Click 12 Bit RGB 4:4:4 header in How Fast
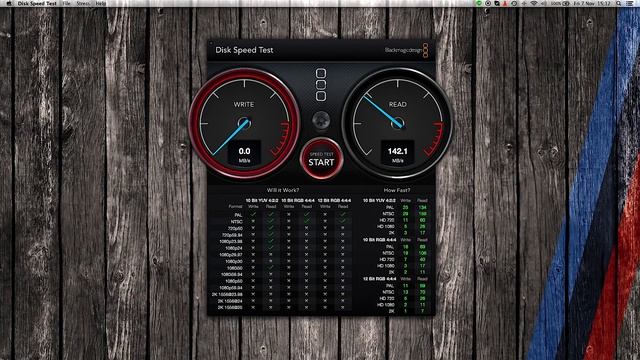The image size is (640, 360). point(379,278)
